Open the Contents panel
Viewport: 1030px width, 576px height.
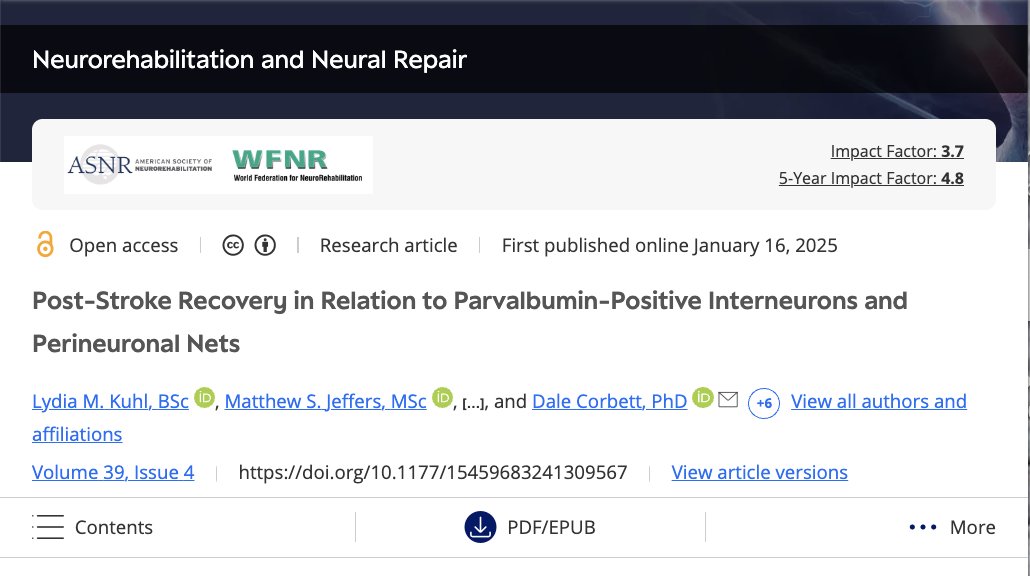[x=113, y=526]
